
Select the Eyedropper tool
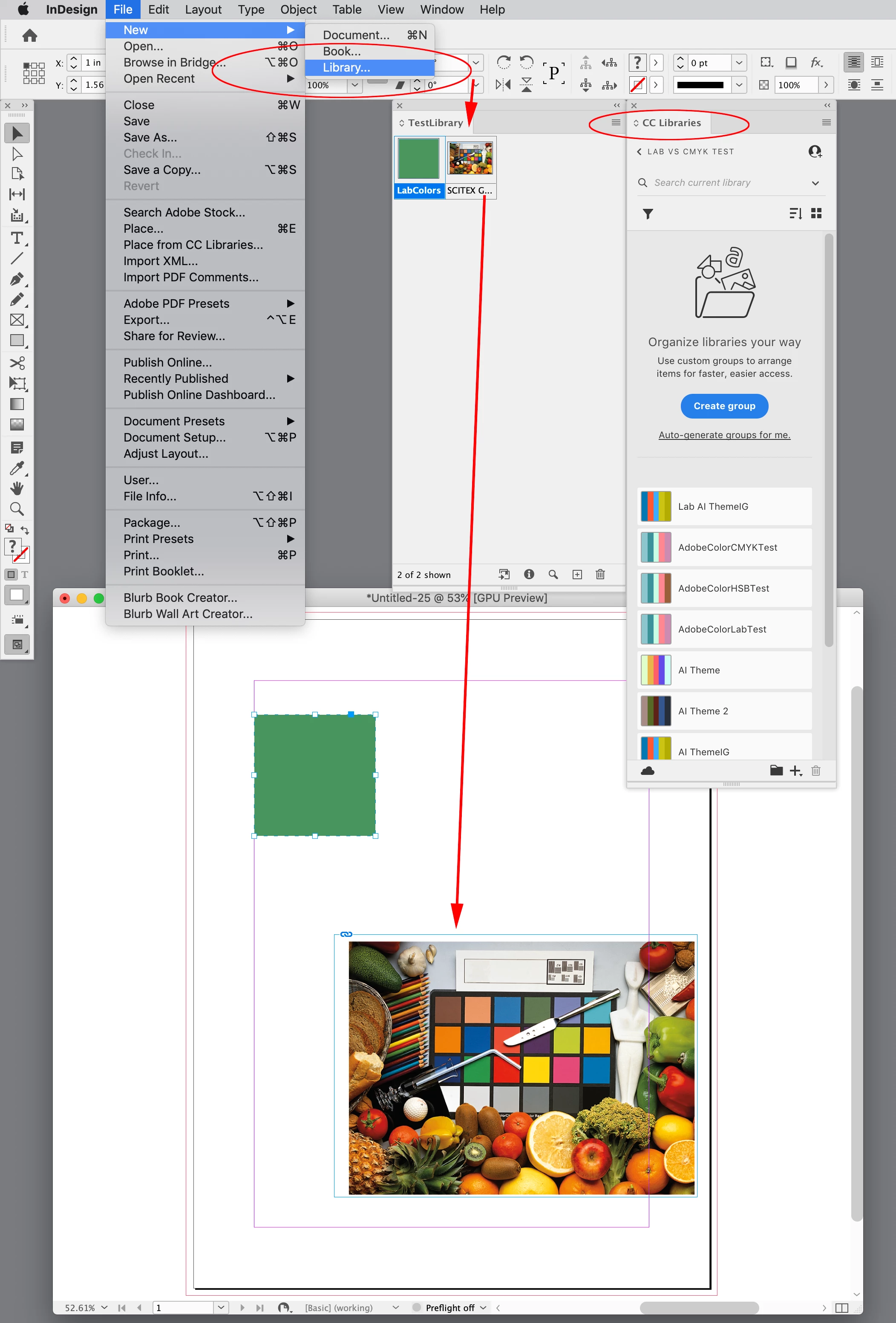17,468
